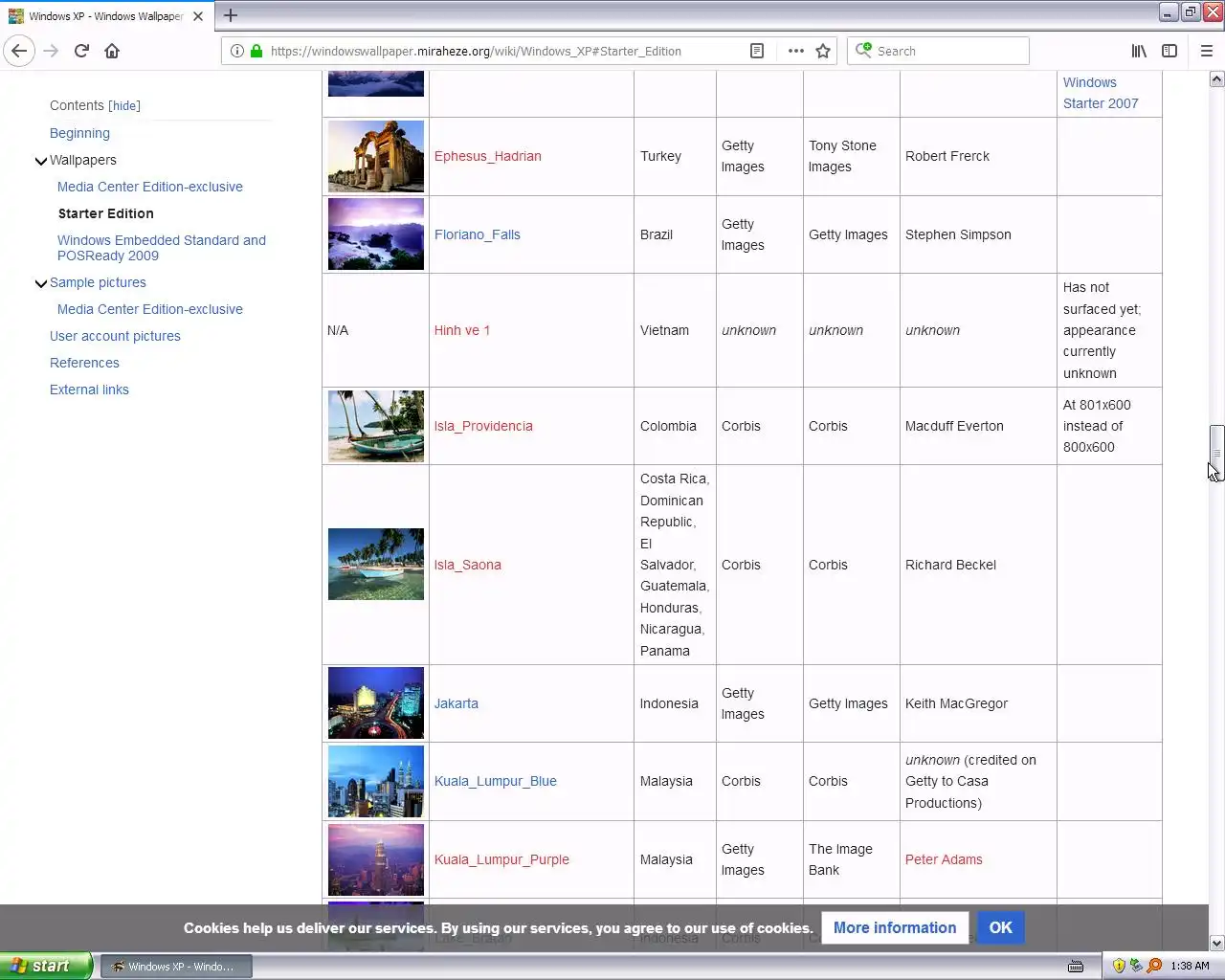1225x980 pixels.
Task: Go to Media Center Edition-exclusive under Sample pictures
Action: [150, 309]
